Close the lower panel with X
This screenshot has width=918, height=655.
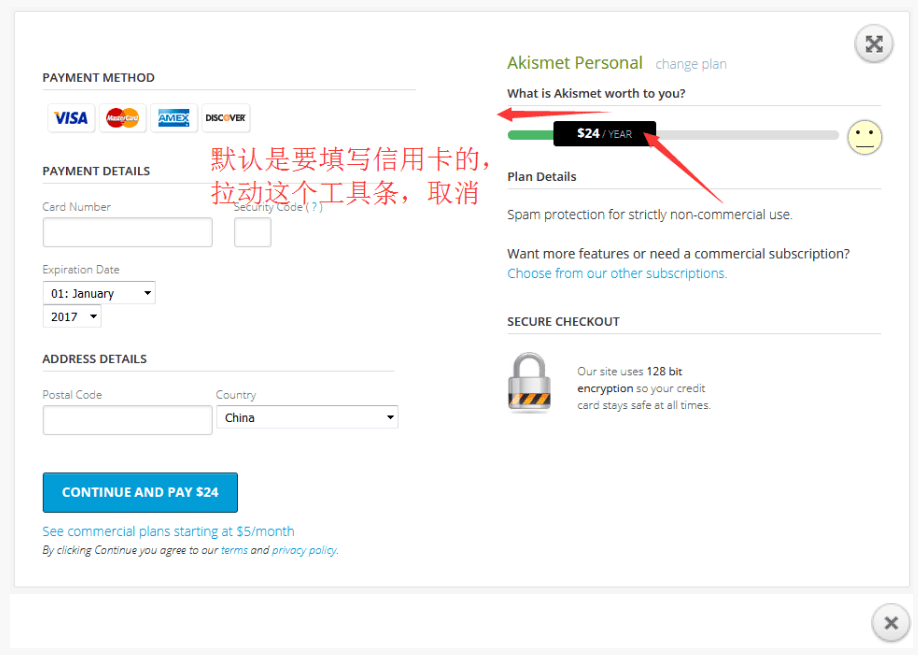(x=890, y=623)
